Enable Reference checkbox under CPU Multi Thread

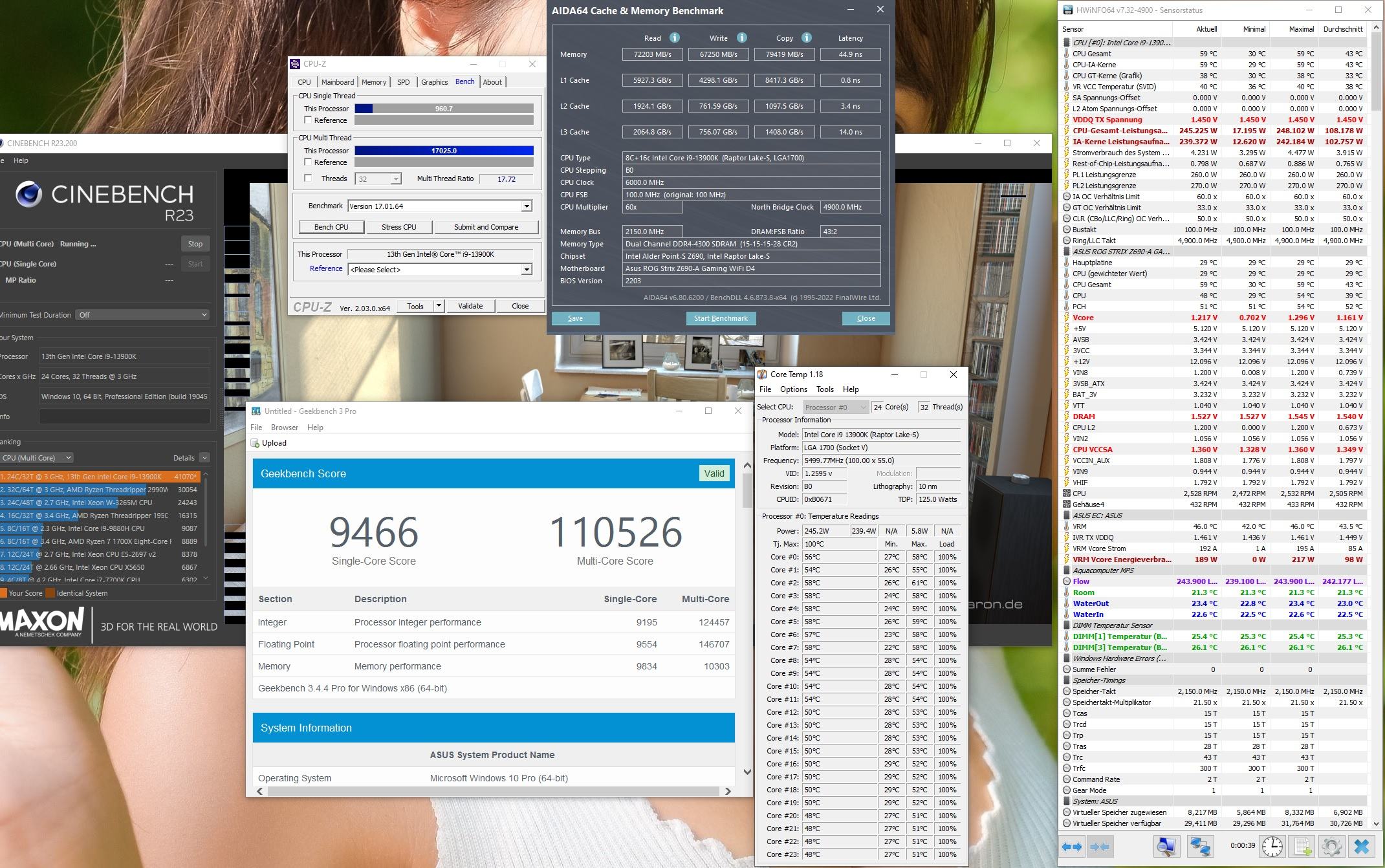[308, 162]
